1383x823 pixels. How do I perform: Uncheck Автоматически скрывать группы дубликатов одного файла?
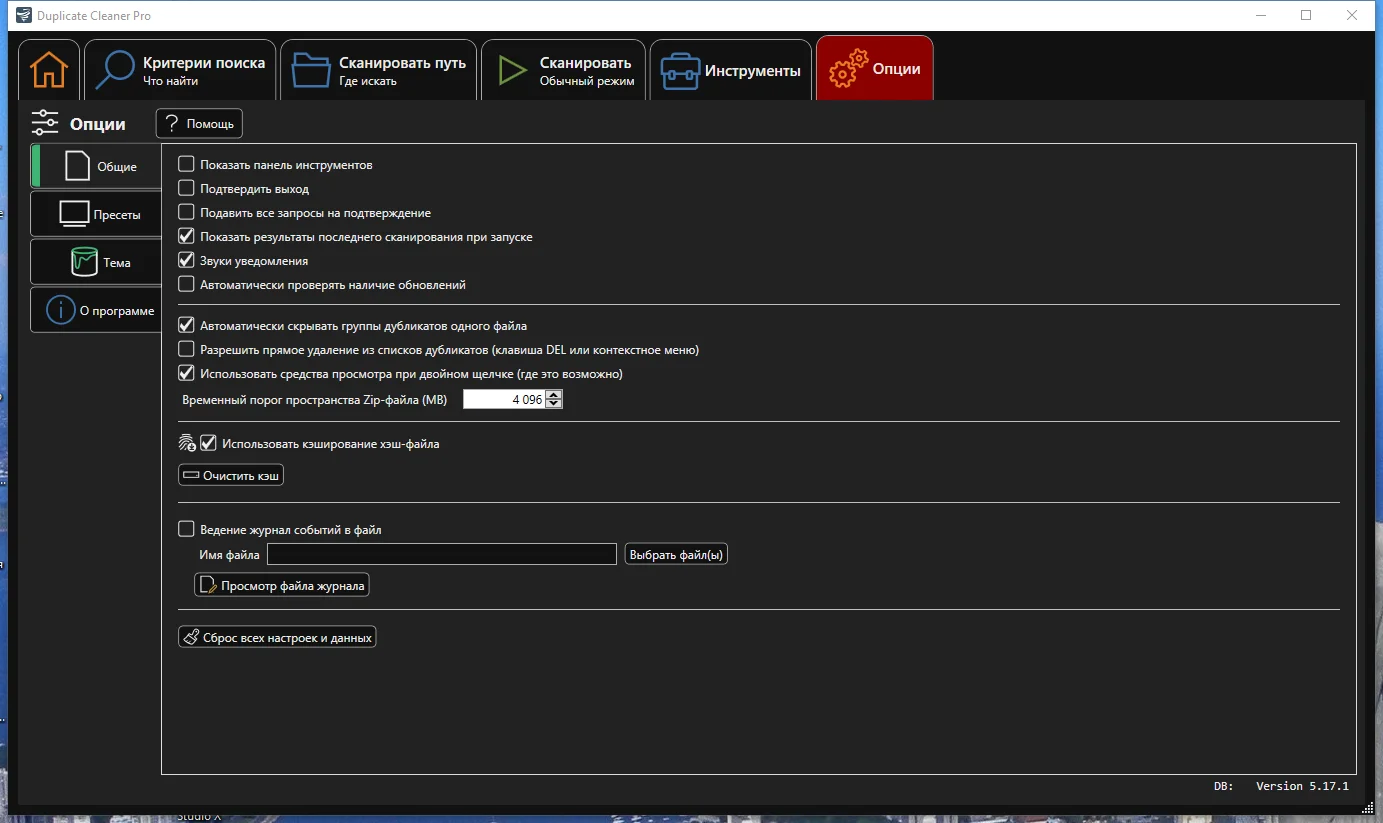pyautogui.click(x=186, y=325)
